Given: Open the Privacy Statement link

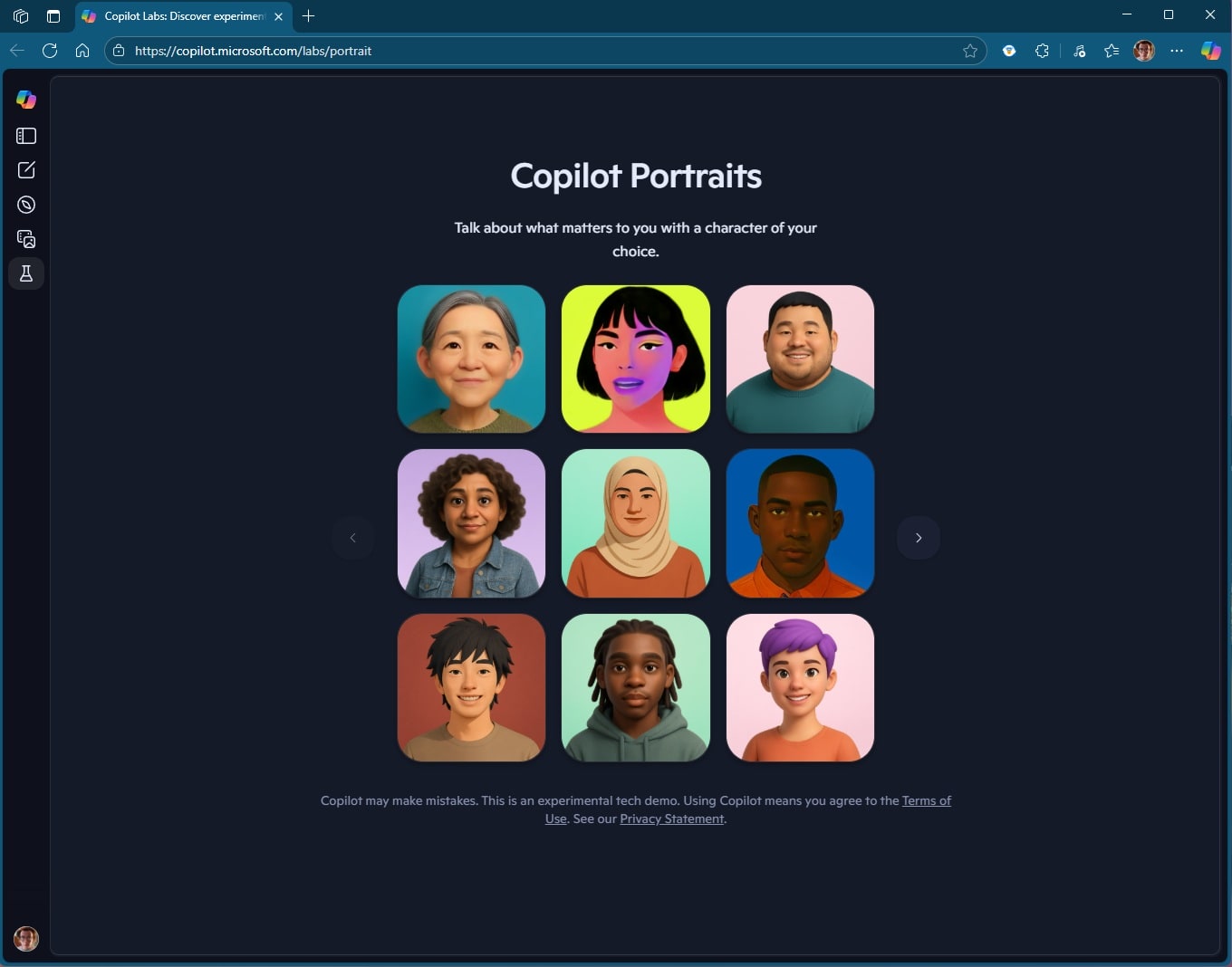Looking at the screenshot, I should click(x=672, y=819).
